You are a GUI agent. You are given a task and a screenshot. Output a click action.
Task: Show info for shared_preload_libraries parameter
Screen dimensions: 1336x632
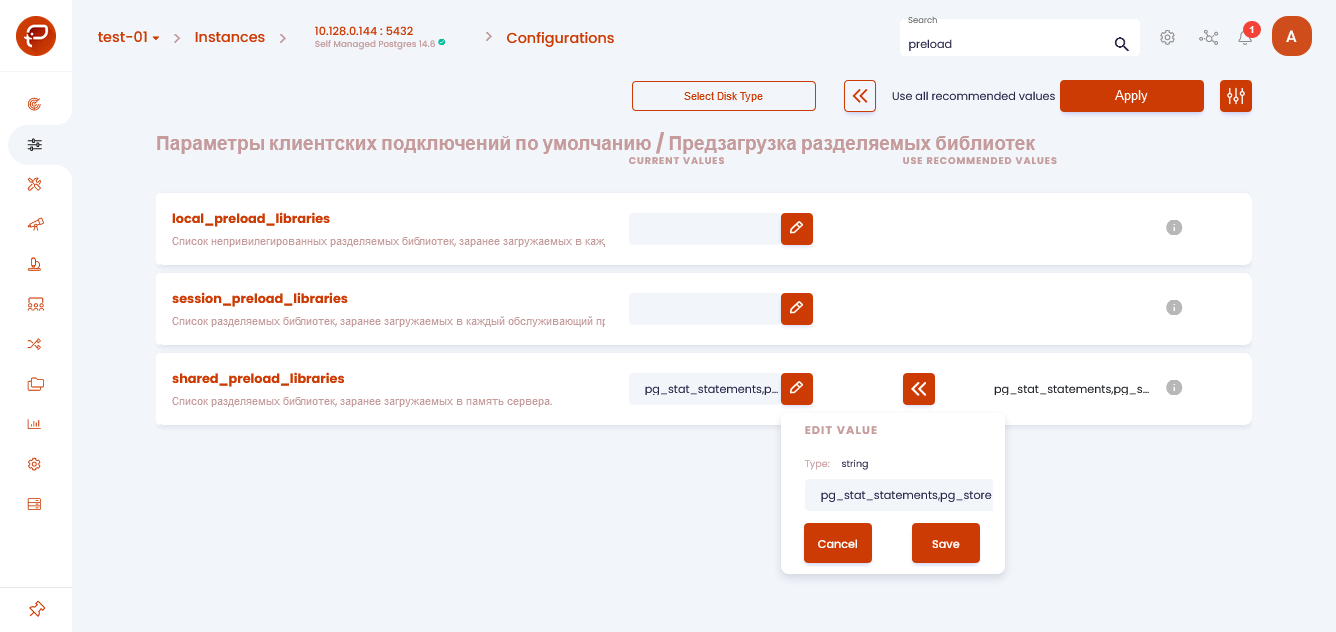(x=1175, y=388)
